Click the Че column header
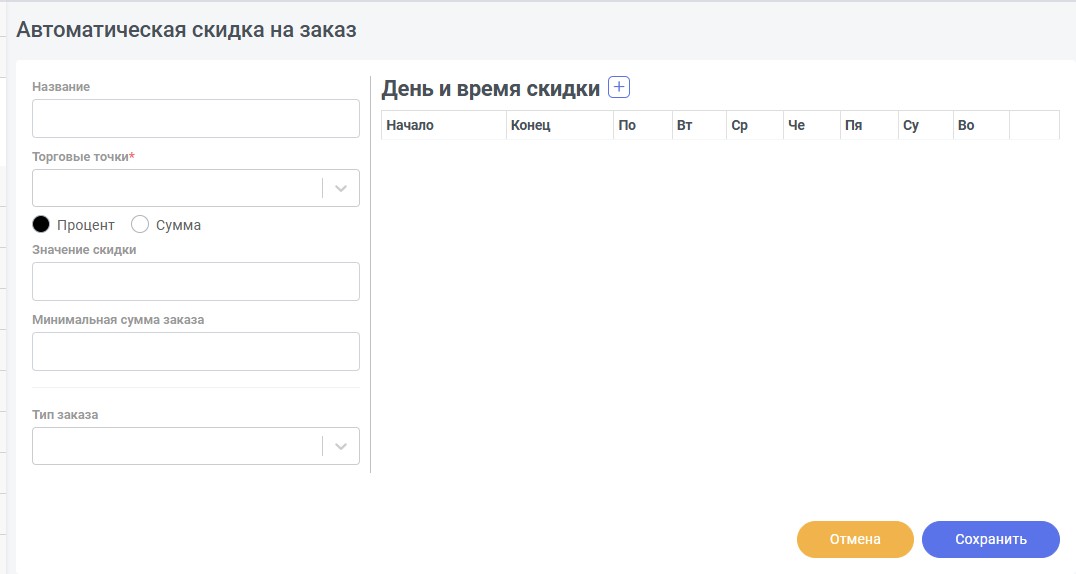Viewport: 1076px width, 574px height. 812,125
